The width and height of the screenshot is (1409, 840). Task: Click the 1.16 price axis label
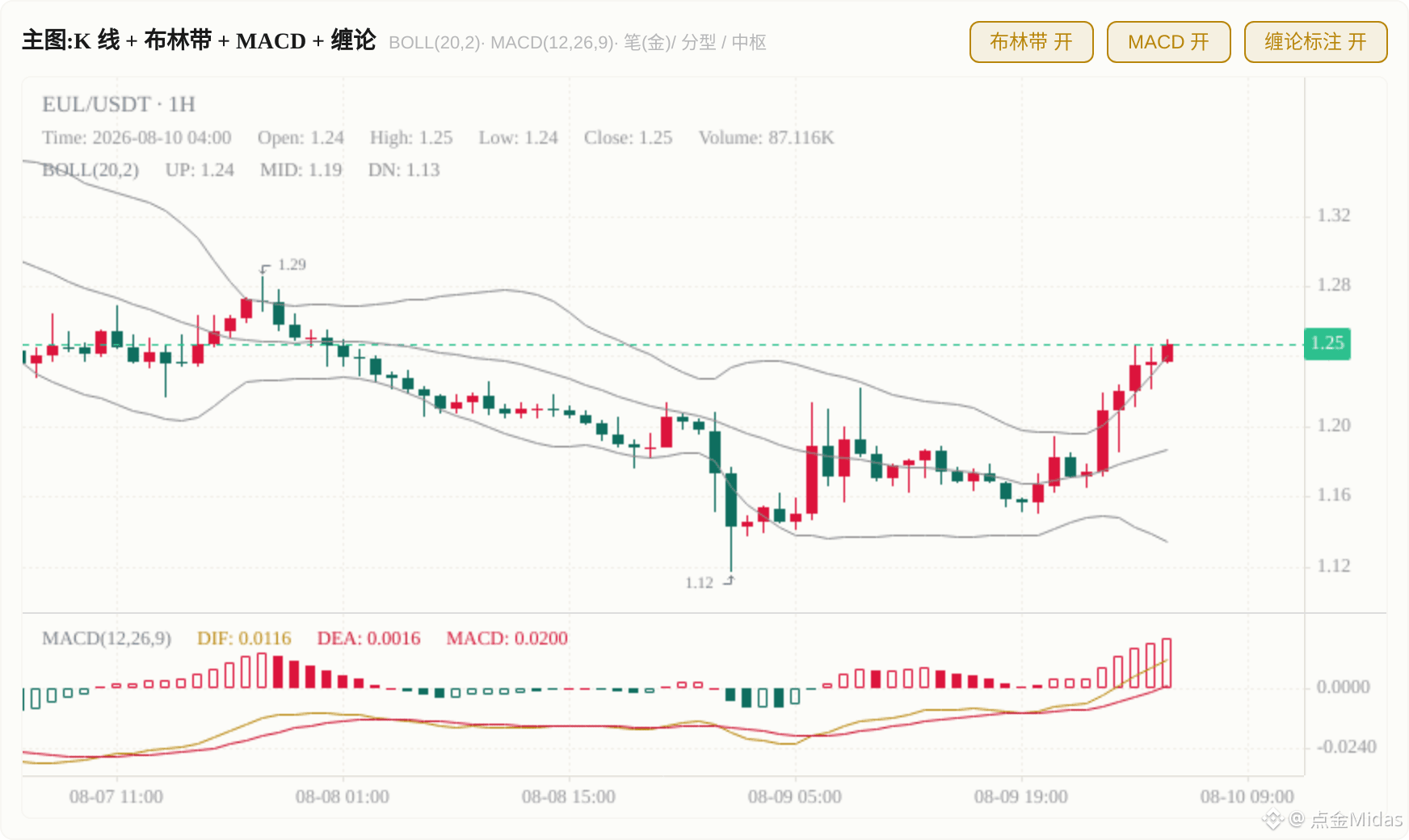coord(1334,494)
